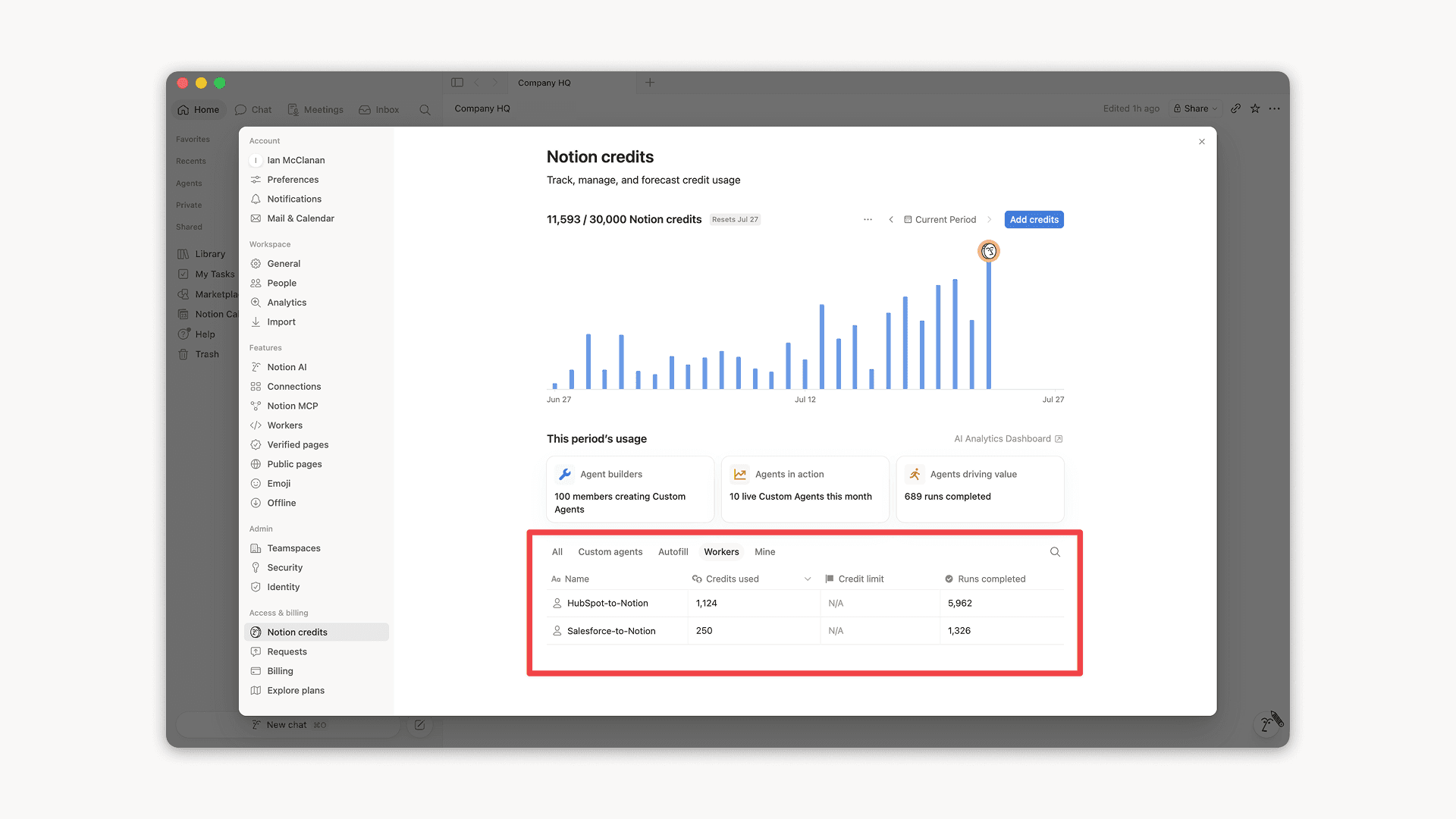Image resolution: width=1456 pixels, height=819 pixels.
Task: Open the search magnifier in the workers table
Action: [x=1055, y=552]
